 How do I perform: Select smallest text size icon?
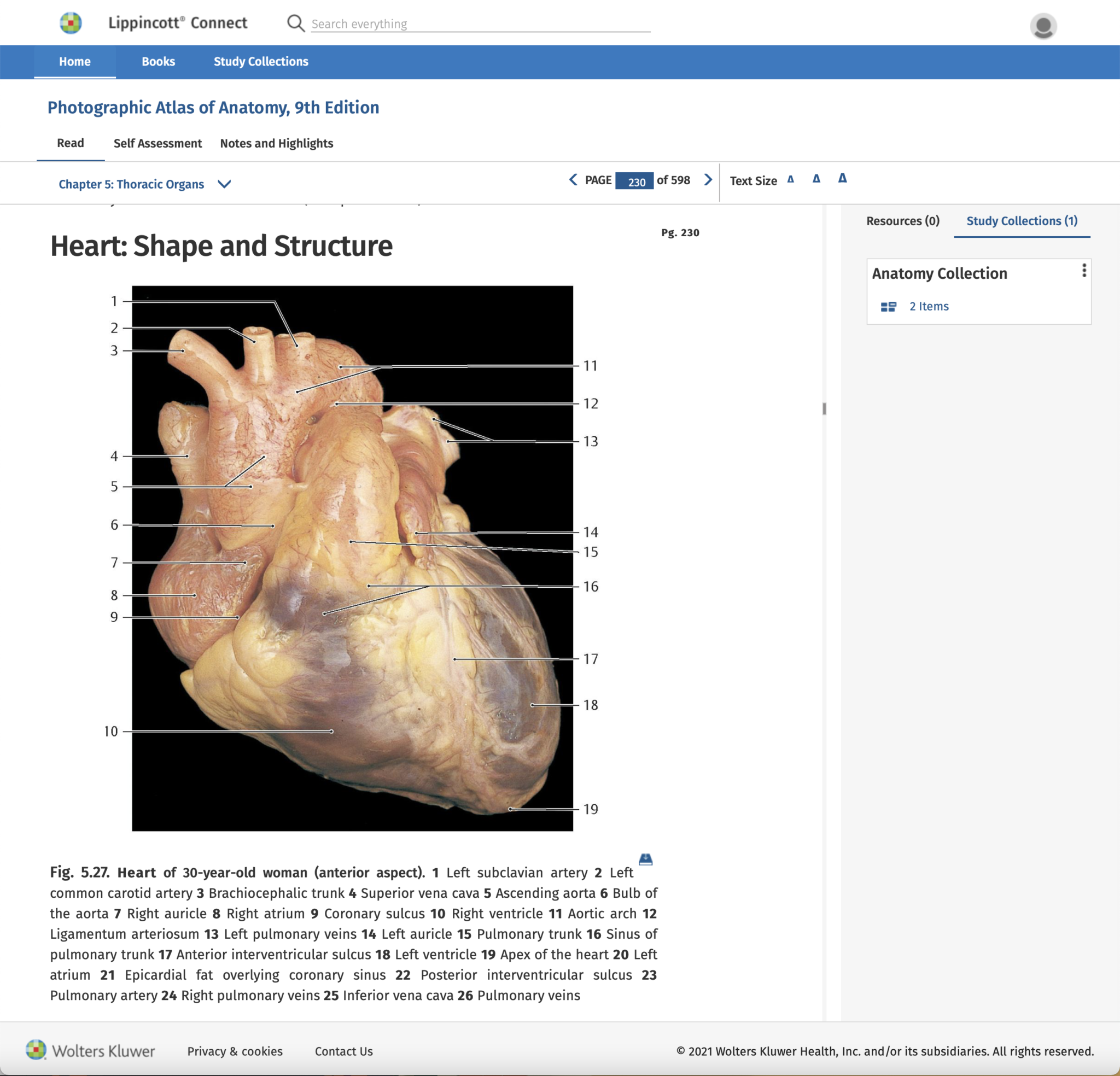tap(790, 179)
